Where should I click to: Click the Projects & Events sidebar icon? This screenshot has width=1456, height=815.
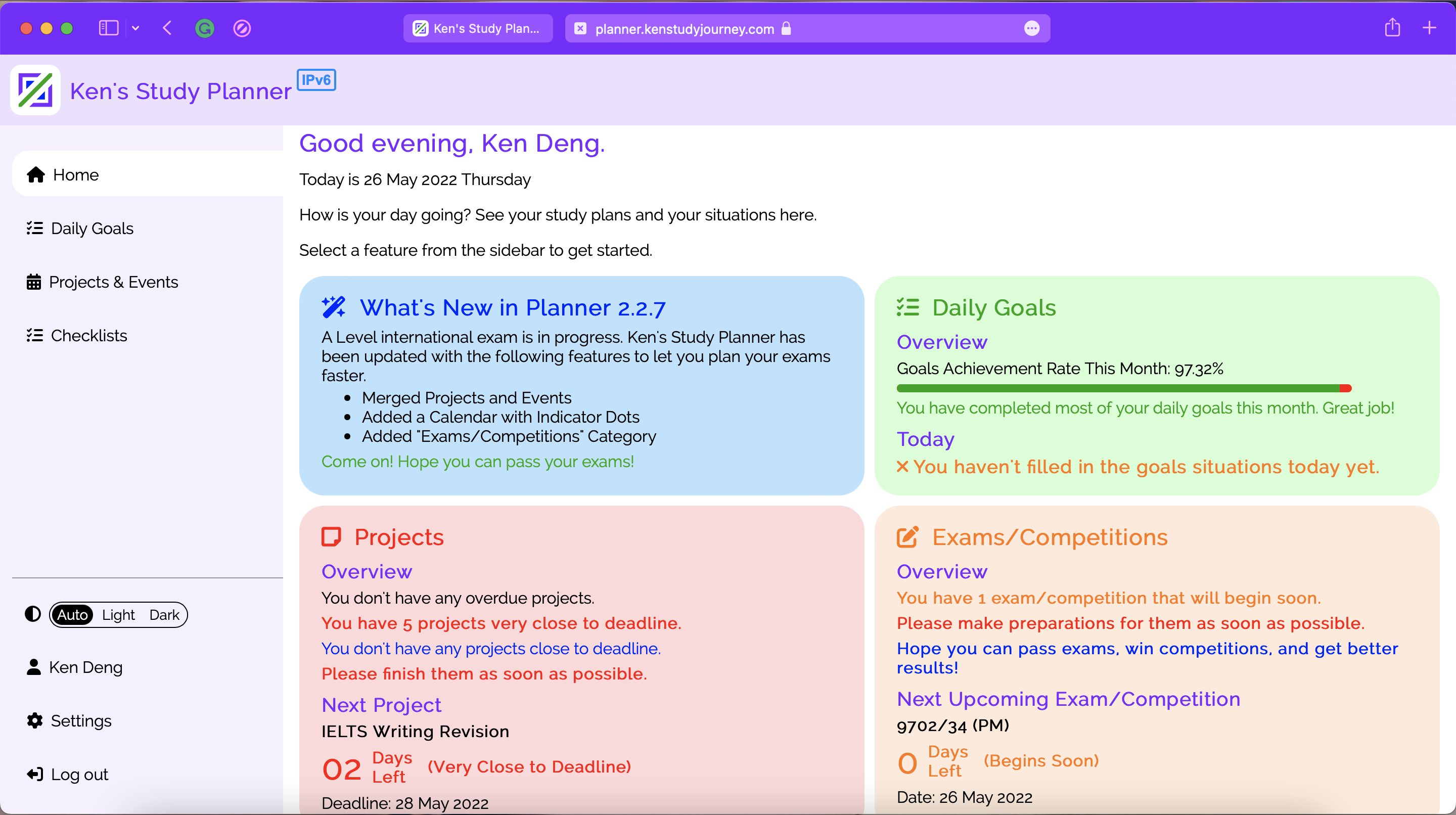(x=35, y=282)
